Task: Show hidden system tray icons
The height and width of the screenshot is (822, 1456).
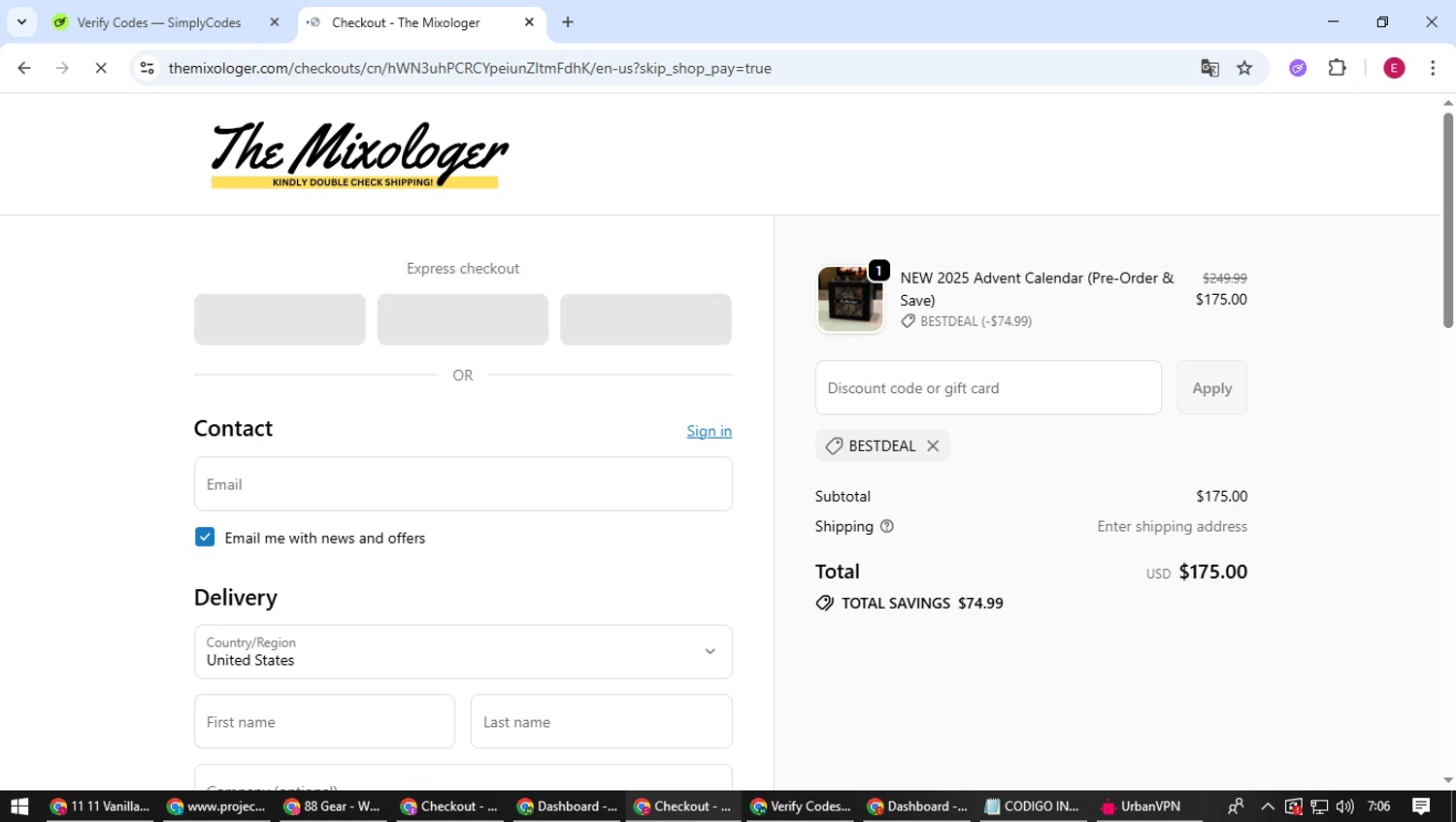Action: (1268, 806)
